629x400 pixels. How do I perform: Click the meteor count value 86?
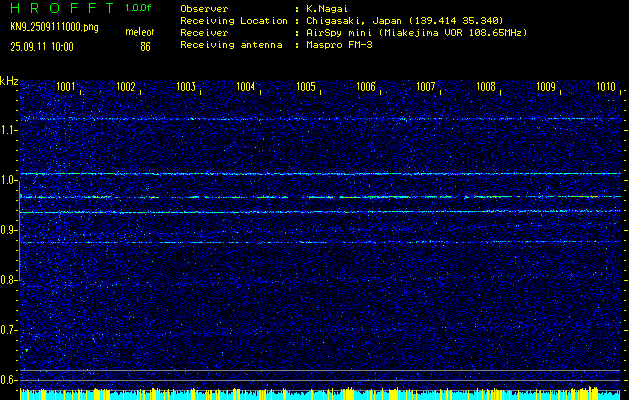(145, 47)
